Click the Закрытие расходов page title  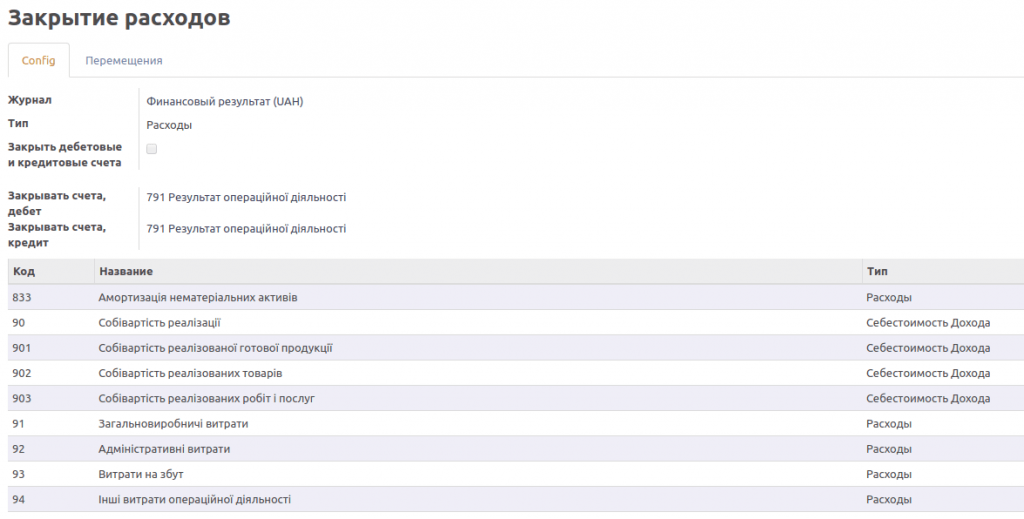point(119,18)
